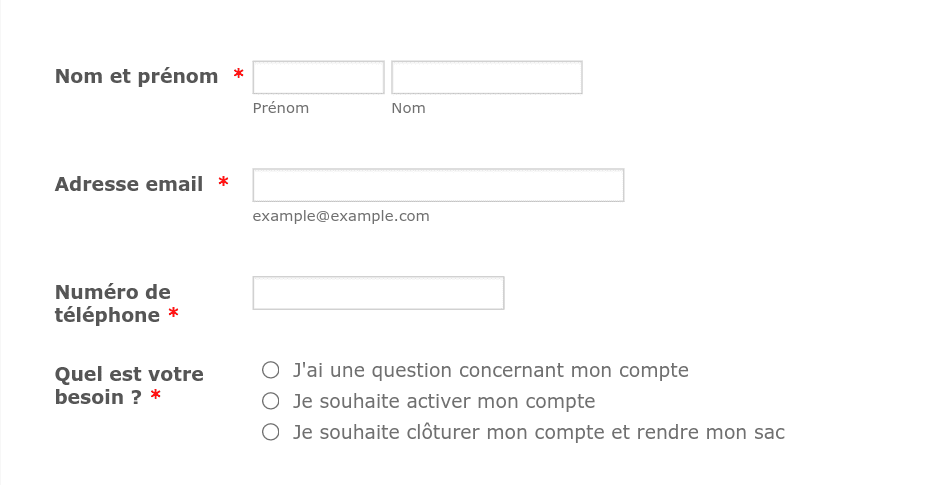Screen dimensions: 930x485
Task: Click the "Nom" sub-label under second box
Action: [x=408, y=109]
